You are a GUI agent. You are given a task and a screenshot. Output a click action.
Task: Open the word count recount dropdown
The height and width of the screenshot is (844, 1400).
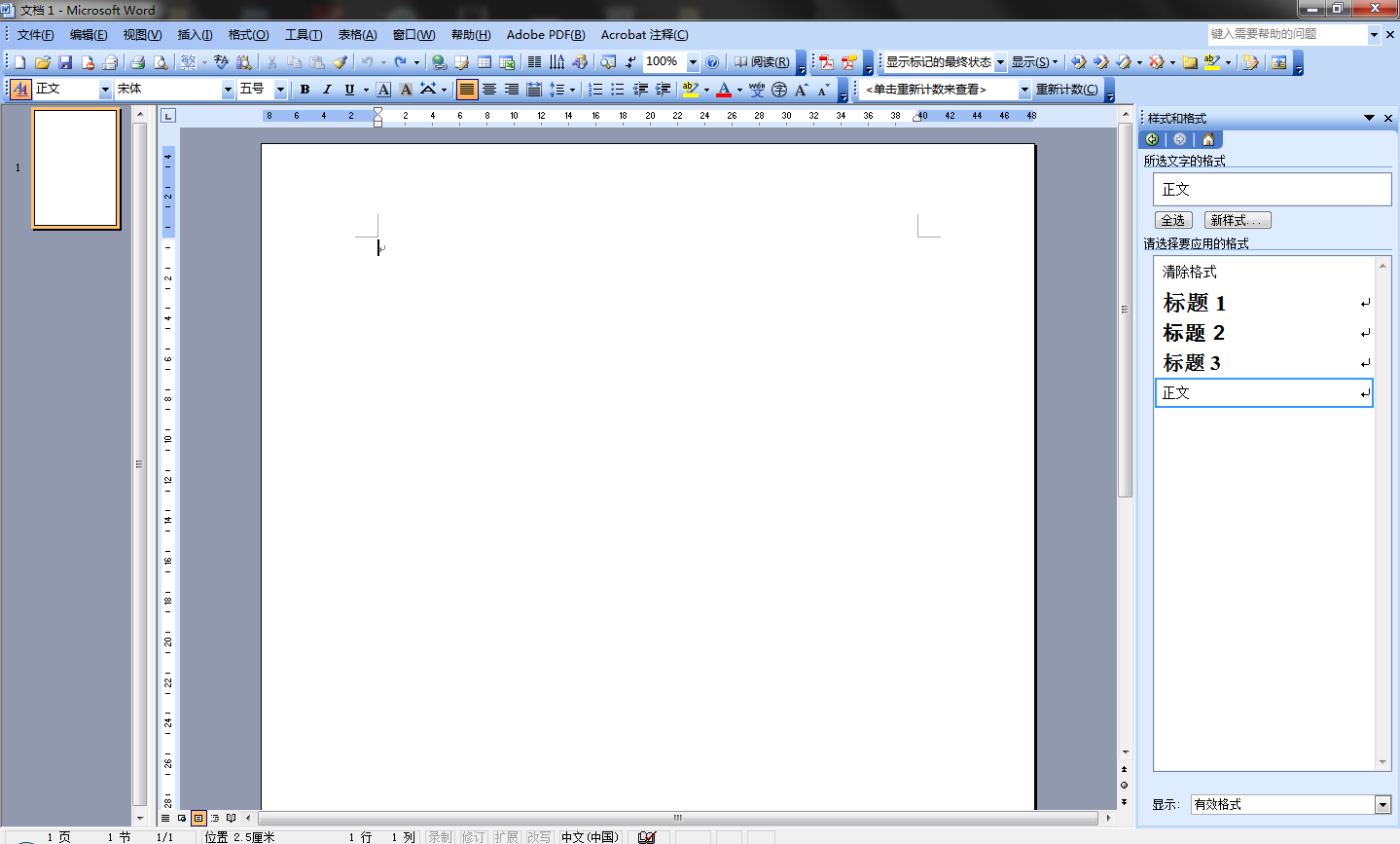tap(1024, 90)
